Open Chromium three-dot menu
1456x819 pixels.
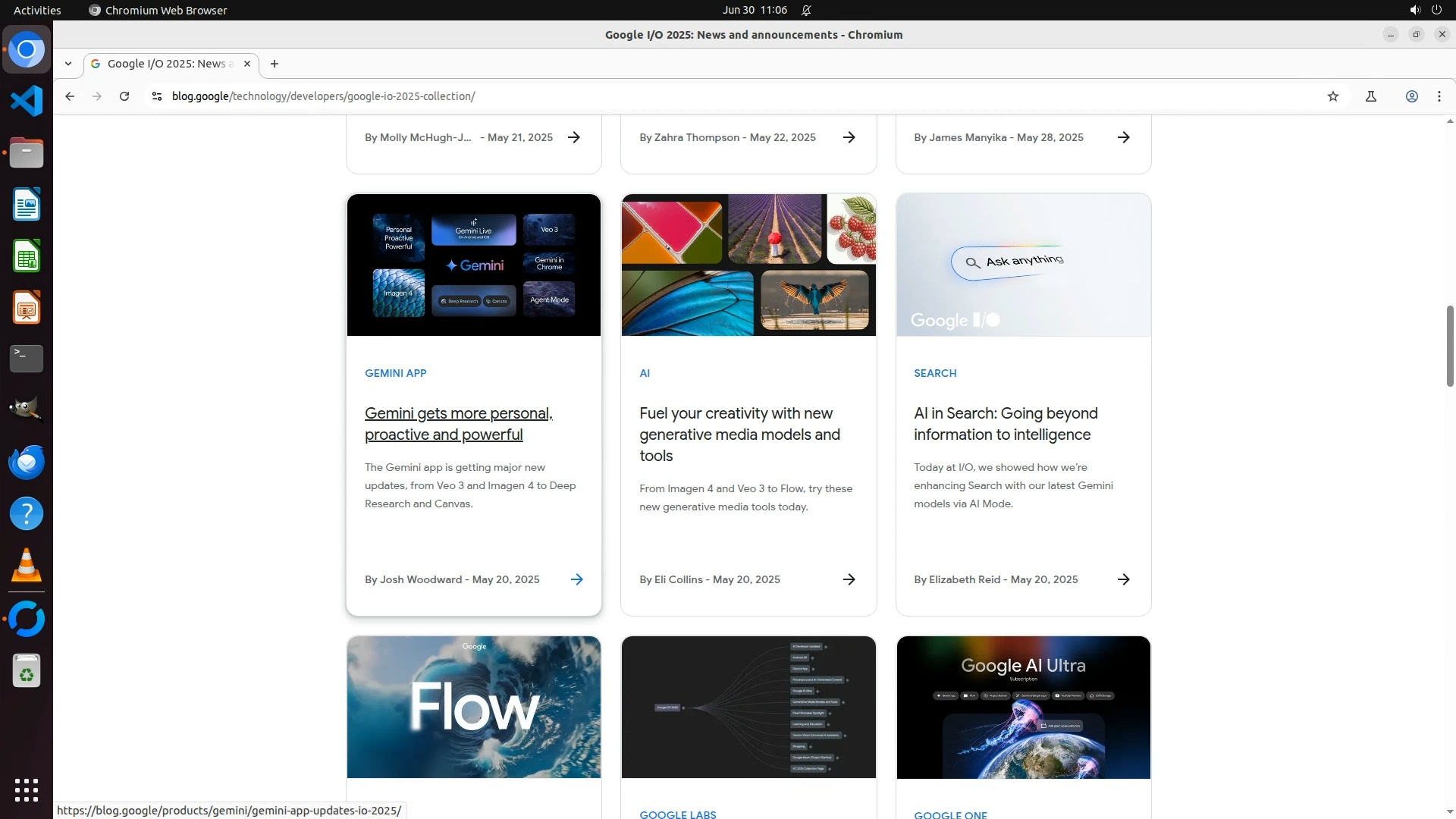[1439, 96]
